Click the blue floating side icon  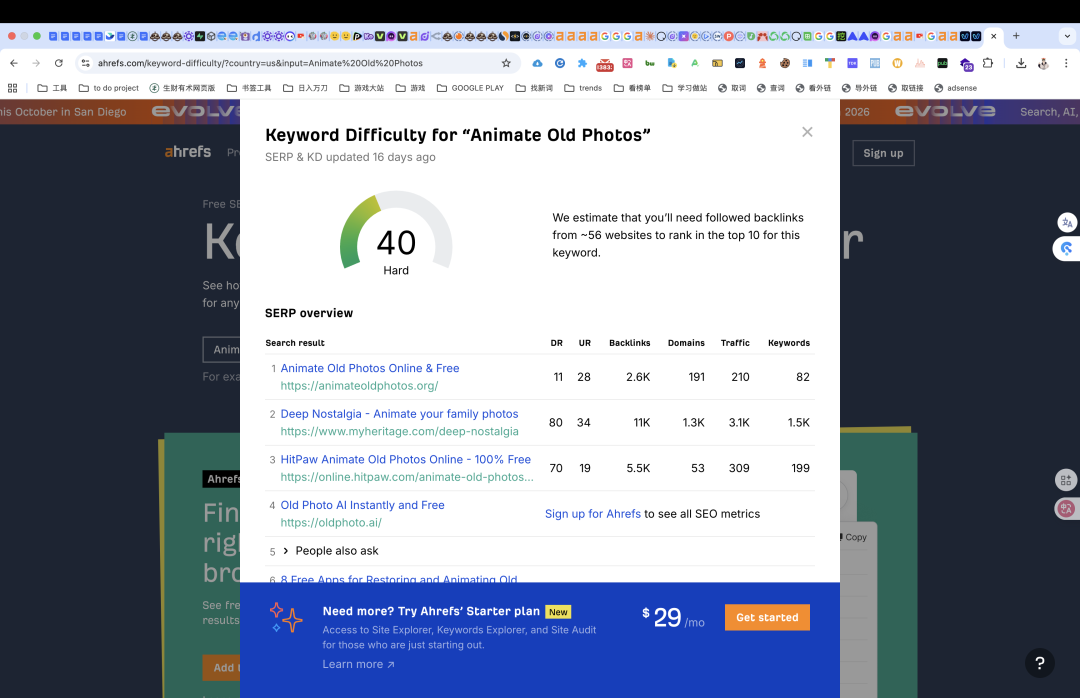tap(1067, 249)
